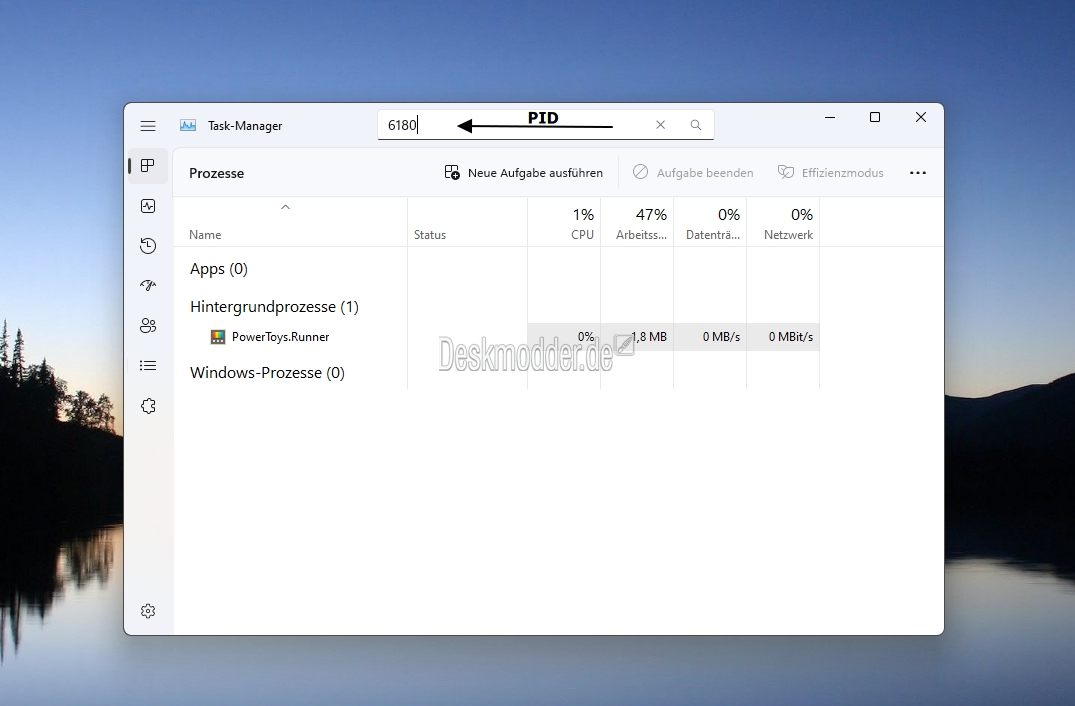Clear the search box with X
Viewport: 1075px width, 706px height.
click(660, 125)
